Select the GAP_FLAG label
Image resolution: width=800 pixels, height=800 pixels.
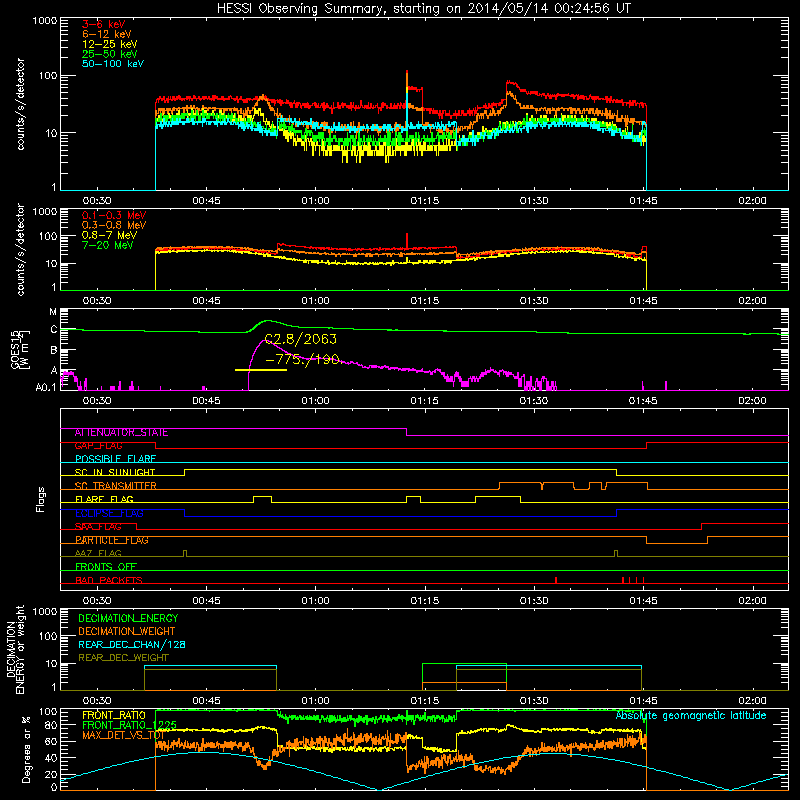click(98, 446)
